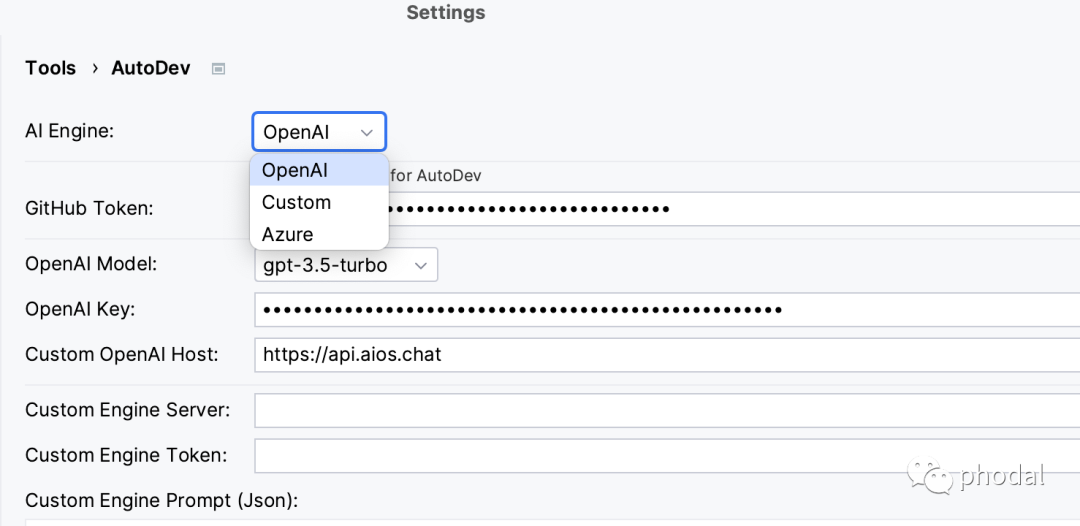Screen dimensions: 1080x526
Task: Click the empty Custom Engine Server field
Action: click(660, 410)
